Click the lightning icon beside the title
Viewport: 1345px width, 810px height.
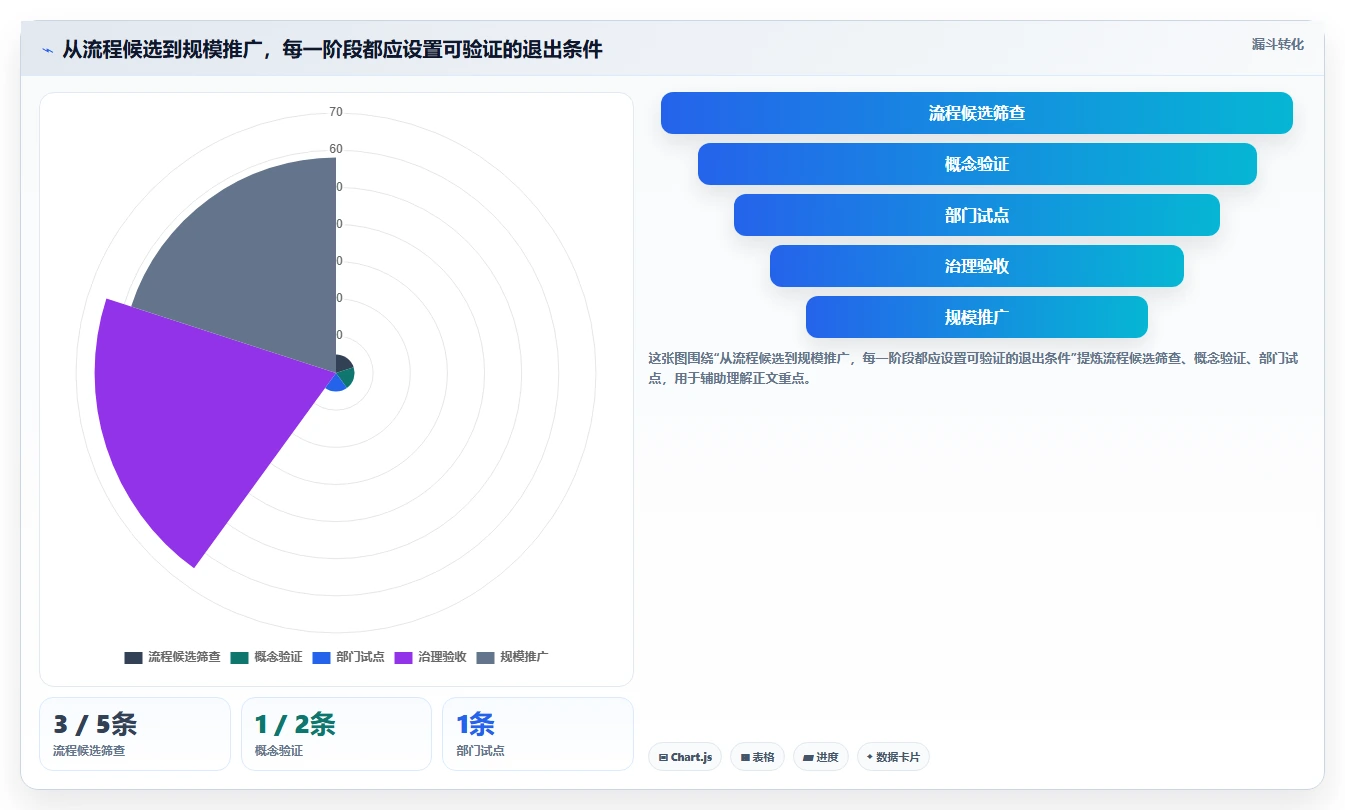click(x=47, y=50)
